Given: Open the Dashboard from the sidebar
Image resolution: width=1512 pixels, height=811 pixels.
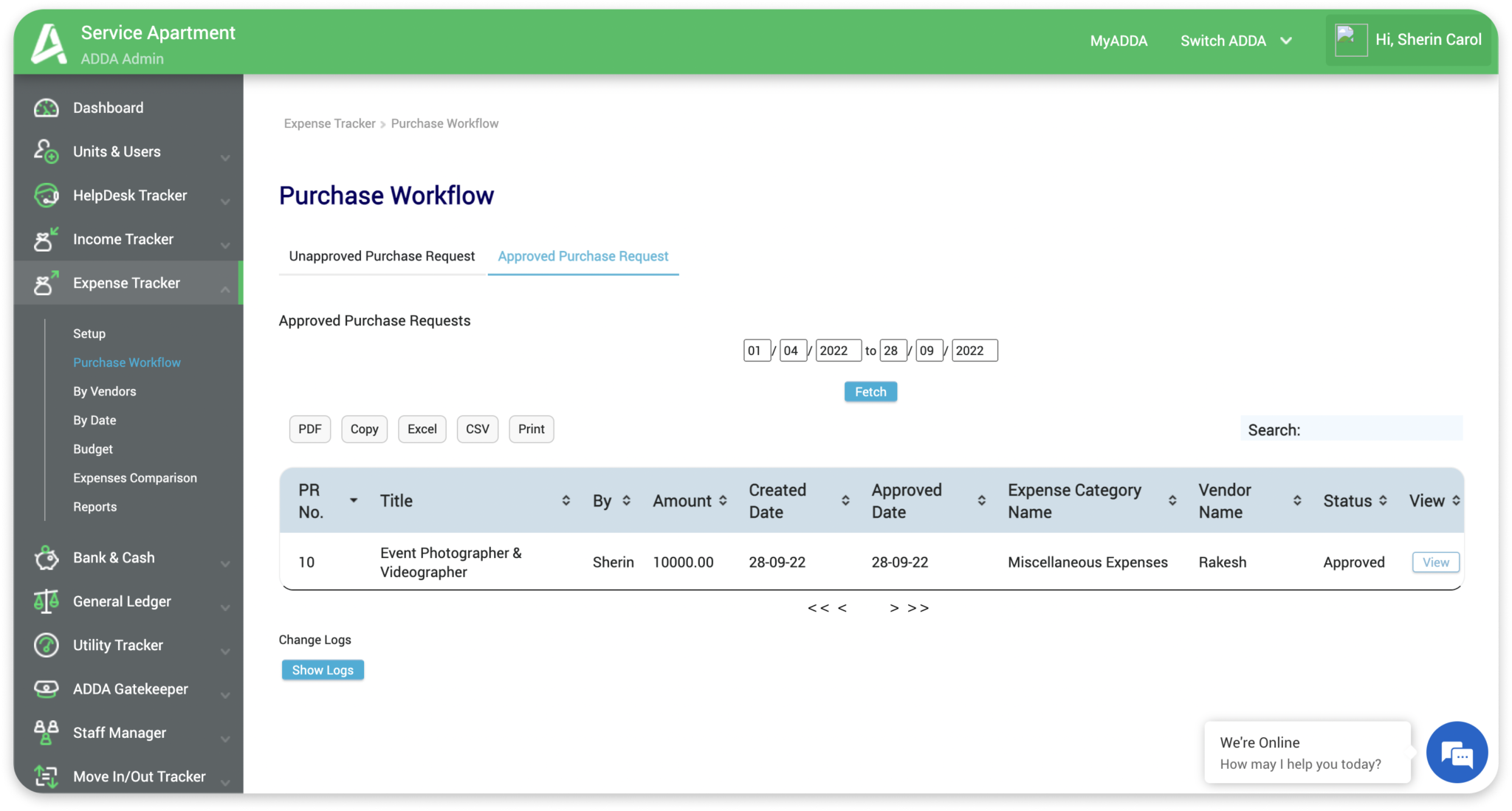Looking at the screenshot, I should point(108,107).
